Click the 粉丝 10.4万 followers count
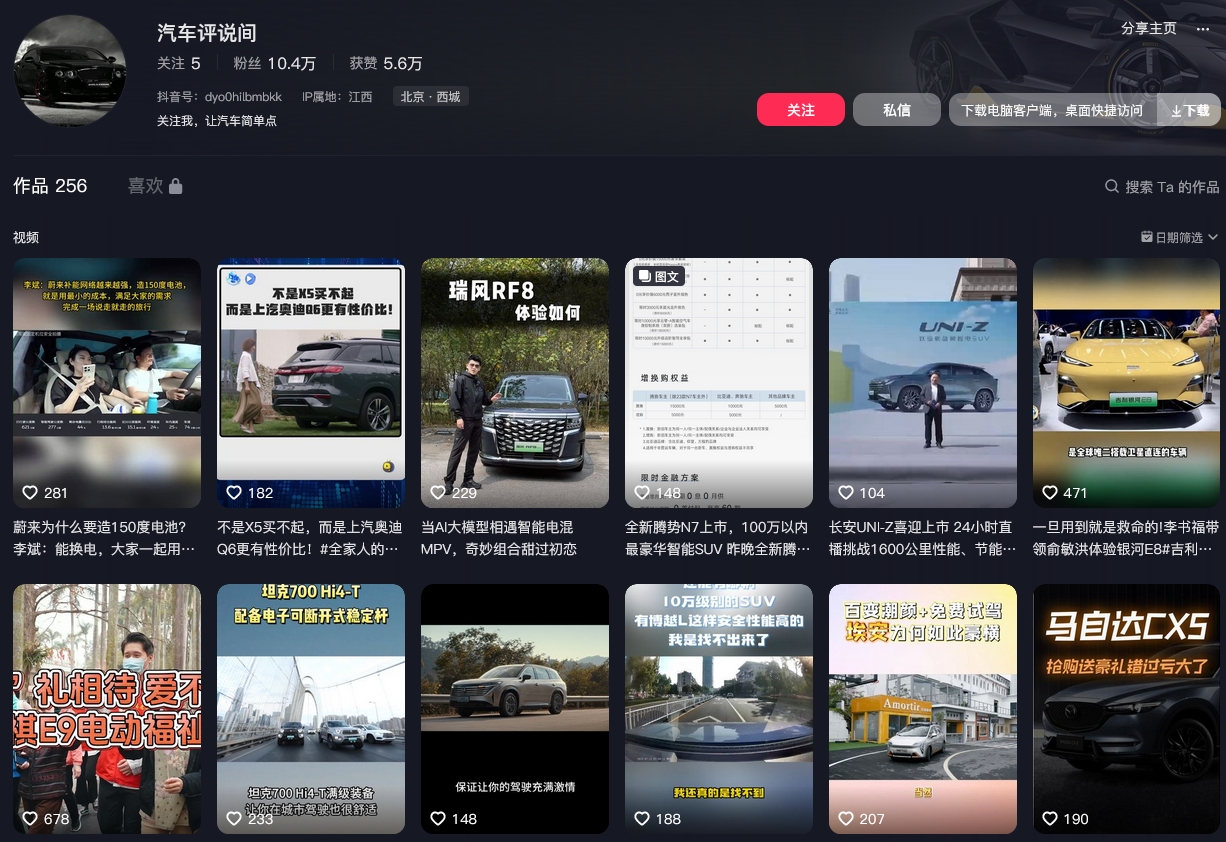The image size is (1226, 842). (x=275, y=63)
